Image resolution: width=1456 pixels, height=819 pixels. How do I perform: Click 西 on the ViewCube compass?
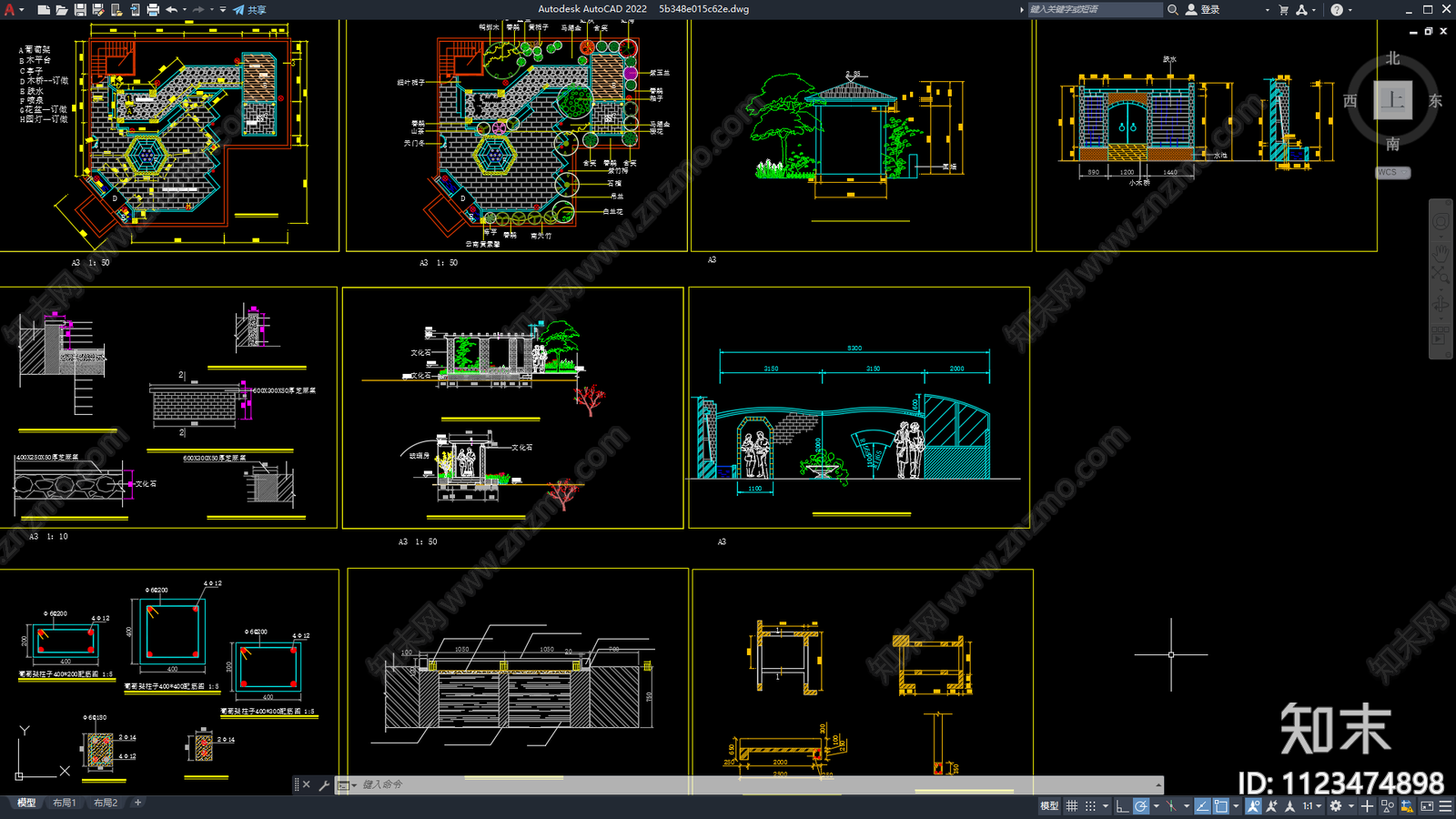1350,101
